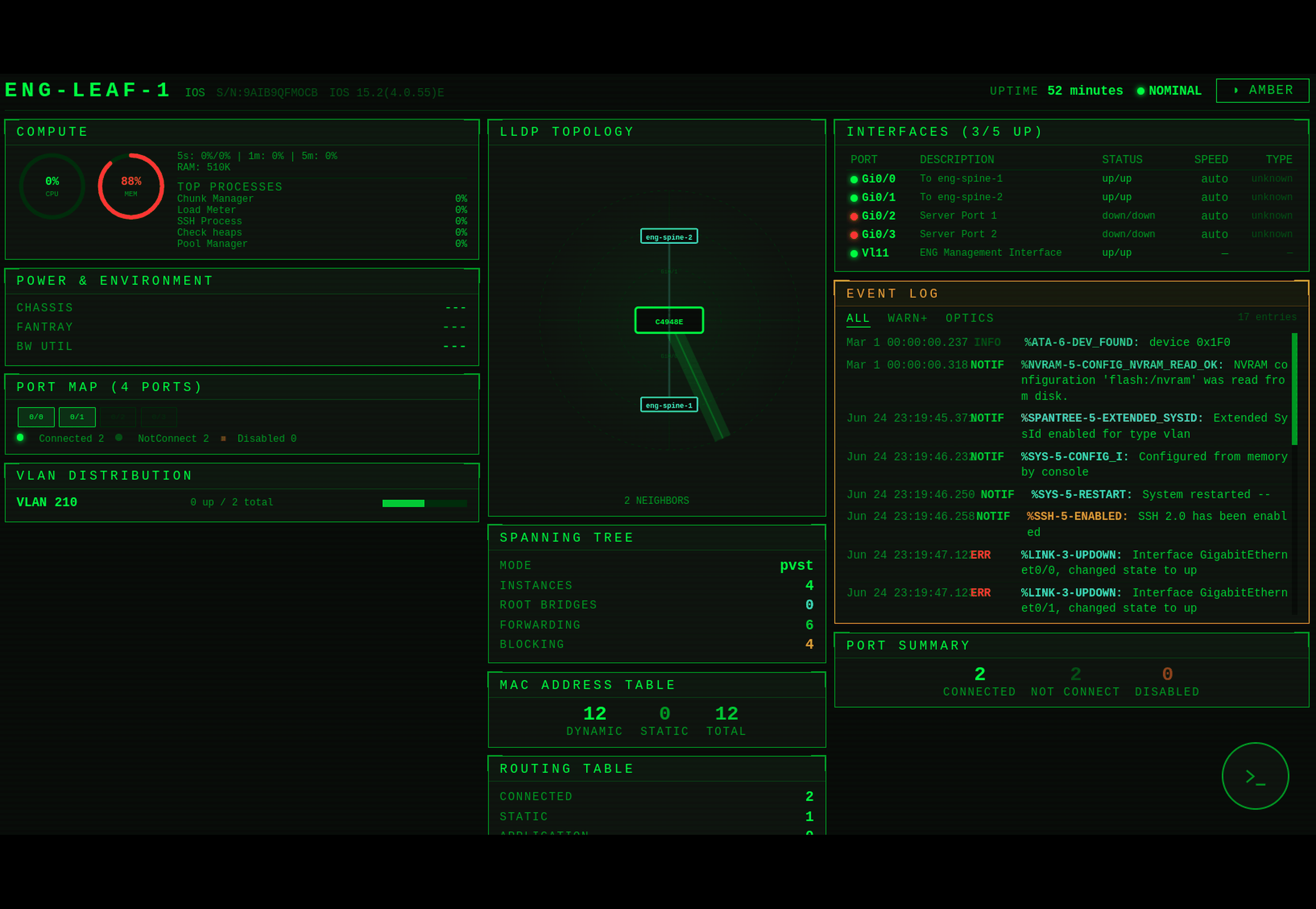Screen dimensions: 1316x909
Task: Click the dimmed 0/3 port box
Action: [159, 417]
